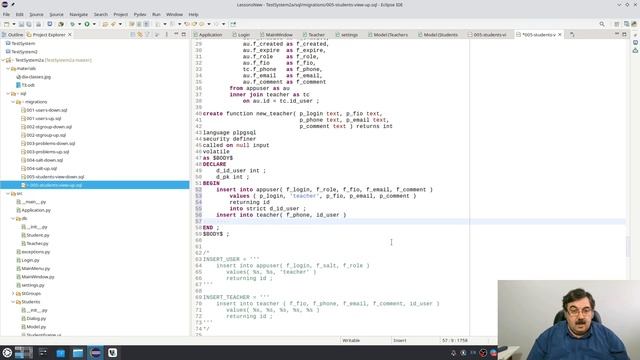Open the Debug dropdown arrow
Screen dimensions: 640x360
click(x=80, y=24)
